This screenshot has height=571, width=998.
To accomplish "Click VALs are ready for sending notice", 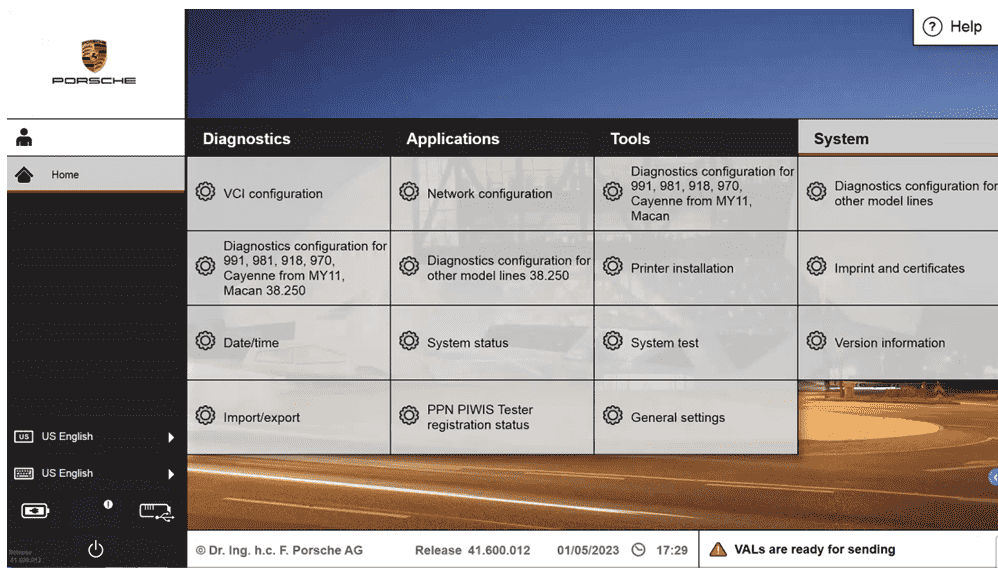I will pos(815,549).
